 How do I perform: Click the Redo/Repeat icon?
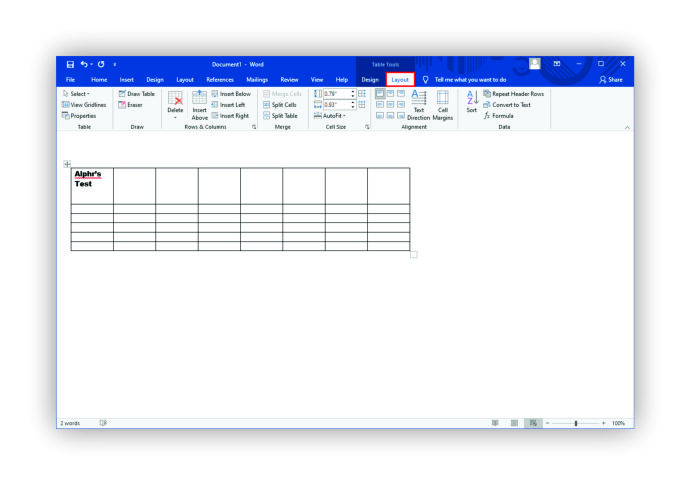tap(101, 64)
